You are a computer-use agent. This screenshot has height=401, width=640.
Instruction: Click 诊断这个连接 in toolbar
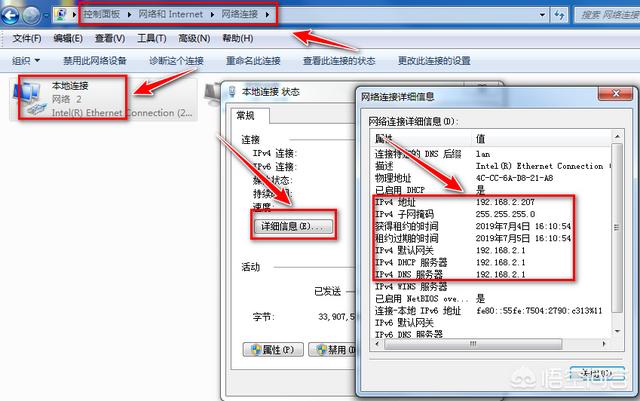coord(176,61)
